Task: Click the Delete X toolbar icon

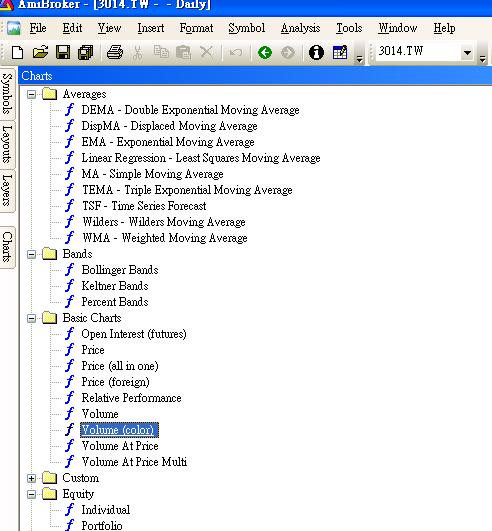Action: point(207,52)
